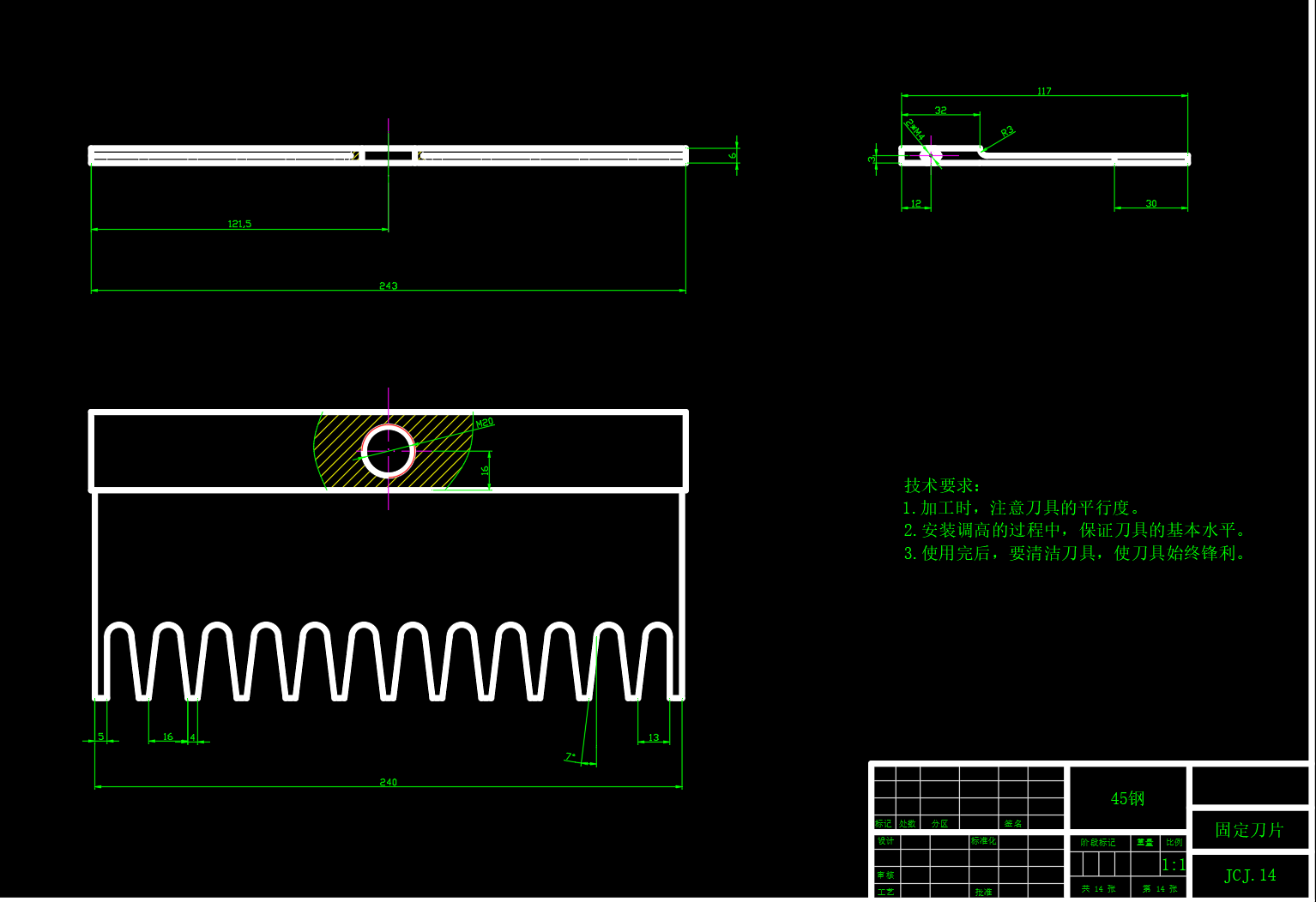The width and height of the screenshot is (1316, 902).
Task: Click the 45钢 material cell in title block
Action: tap(1127, 798)
